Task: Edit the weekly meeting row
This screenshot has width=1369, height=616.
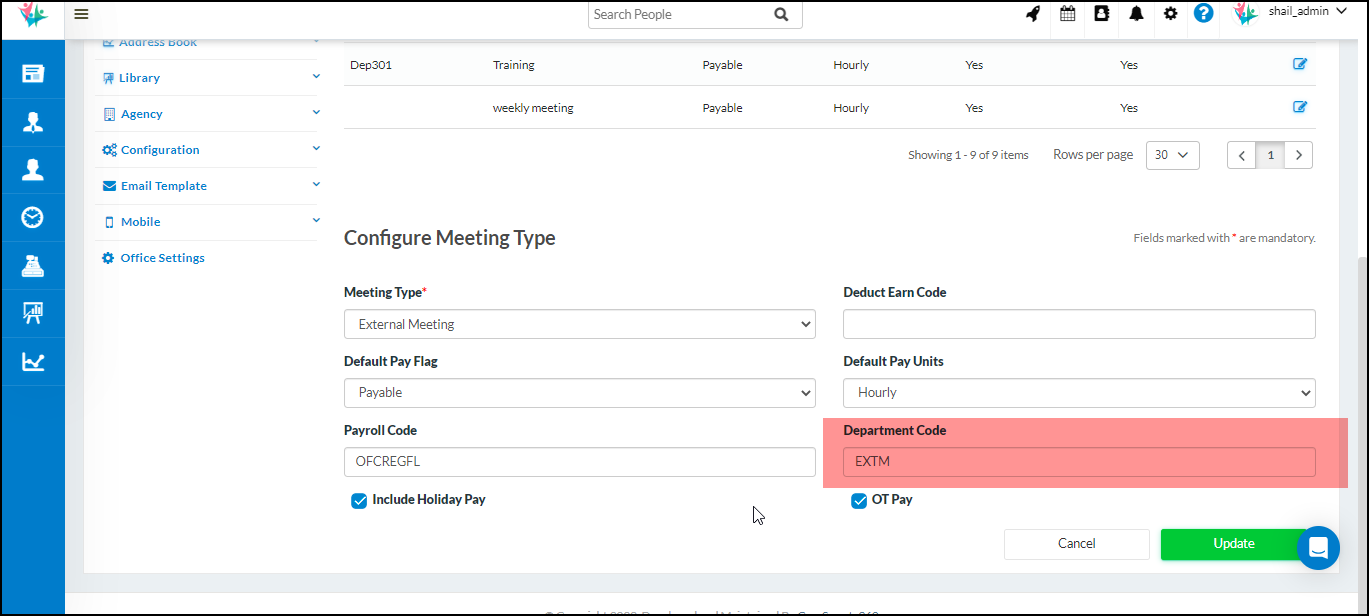Action: (1300, 107)
